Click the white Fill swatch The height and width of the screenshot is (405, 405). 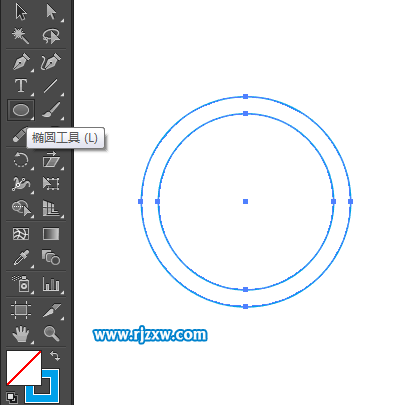(24, 368)
